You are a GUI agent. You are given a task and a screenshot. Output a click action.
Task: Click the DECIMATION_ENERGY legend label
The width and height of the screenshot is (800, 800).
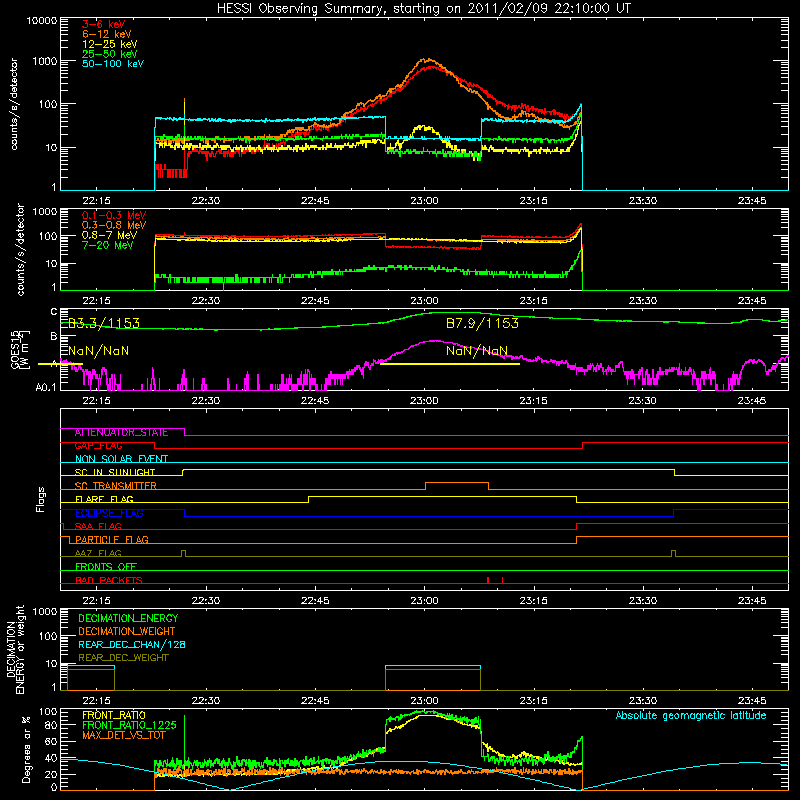[x=128, y=618]
